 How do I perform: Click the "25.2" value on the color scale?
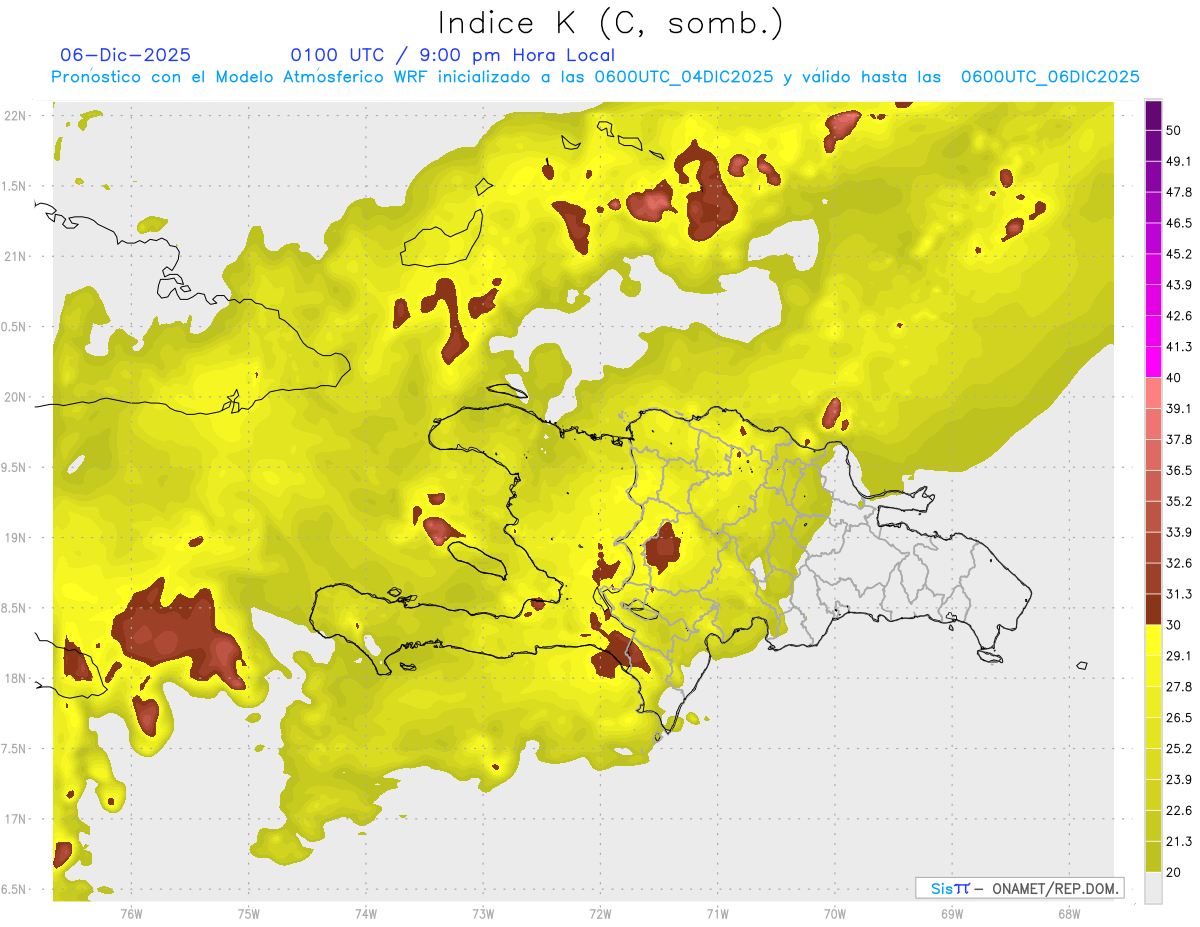tap(1180, 749)
